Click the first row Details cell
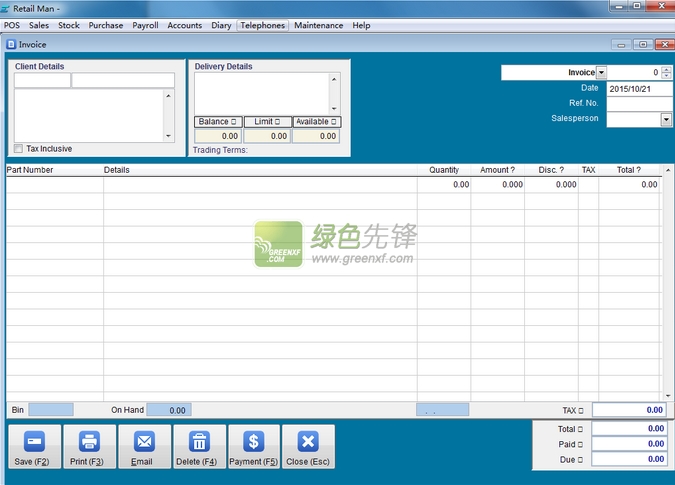The width and height of the screenshot is (675, 485). [260, 185]
